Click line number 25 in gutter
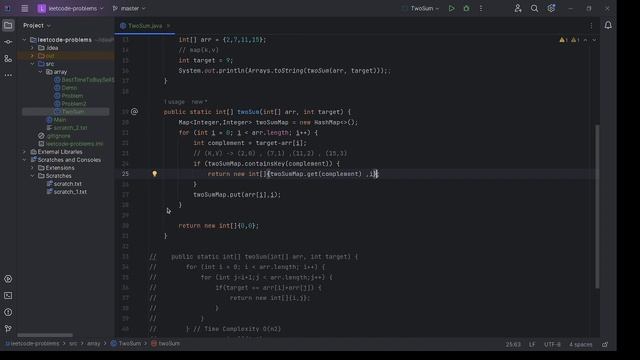The image size is (640, 360). pos(125,173)
